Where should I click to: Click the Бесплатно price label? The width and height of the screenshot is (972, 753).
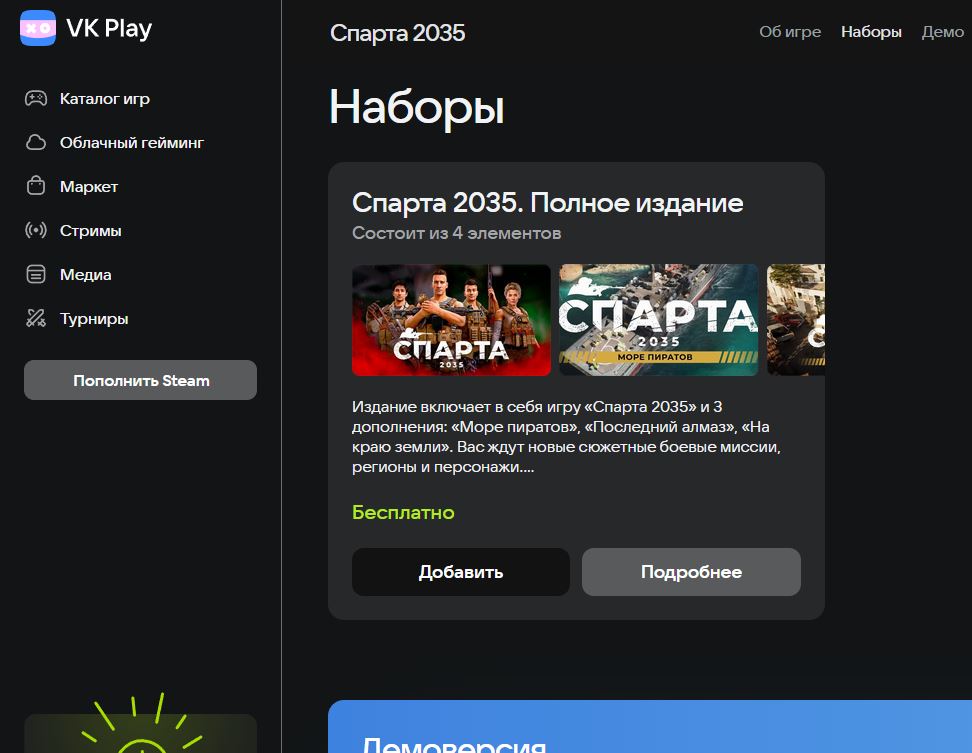pos(403,513)
